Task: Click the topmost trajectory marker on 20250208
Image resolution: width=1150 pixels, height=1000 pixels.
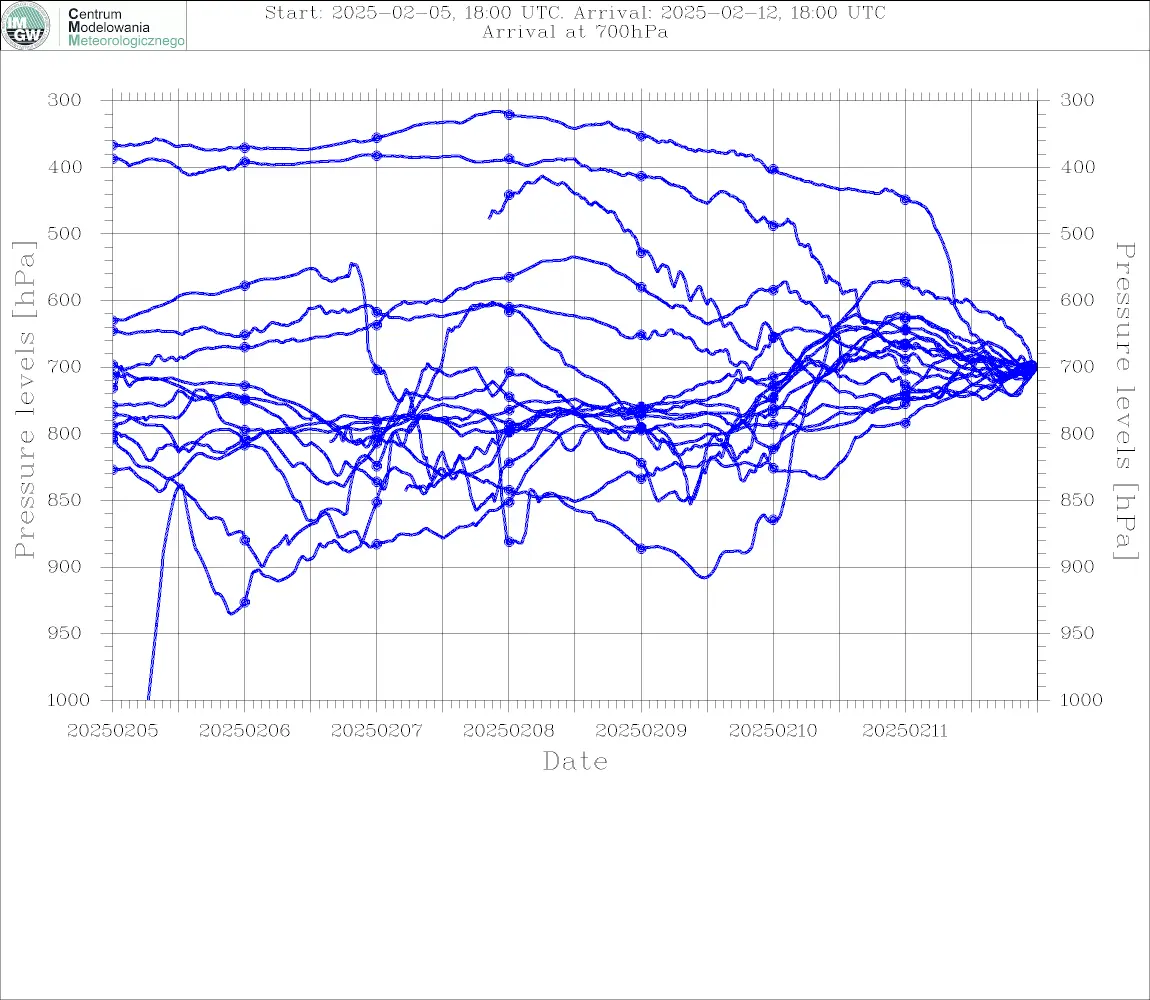Action: point(509,114)
